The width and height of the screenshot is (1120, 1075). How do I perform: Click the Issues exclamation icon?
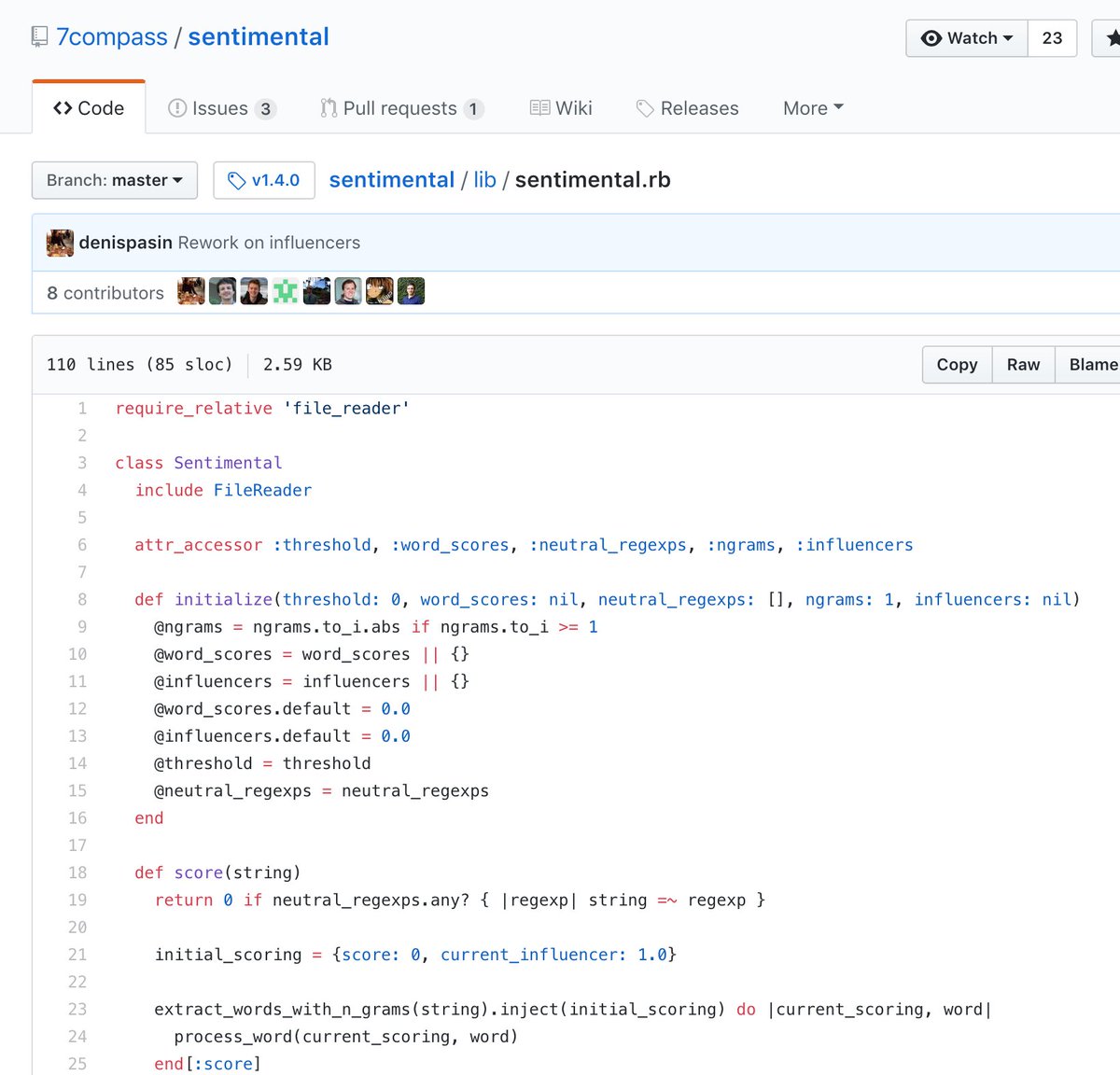pos(176,108)
